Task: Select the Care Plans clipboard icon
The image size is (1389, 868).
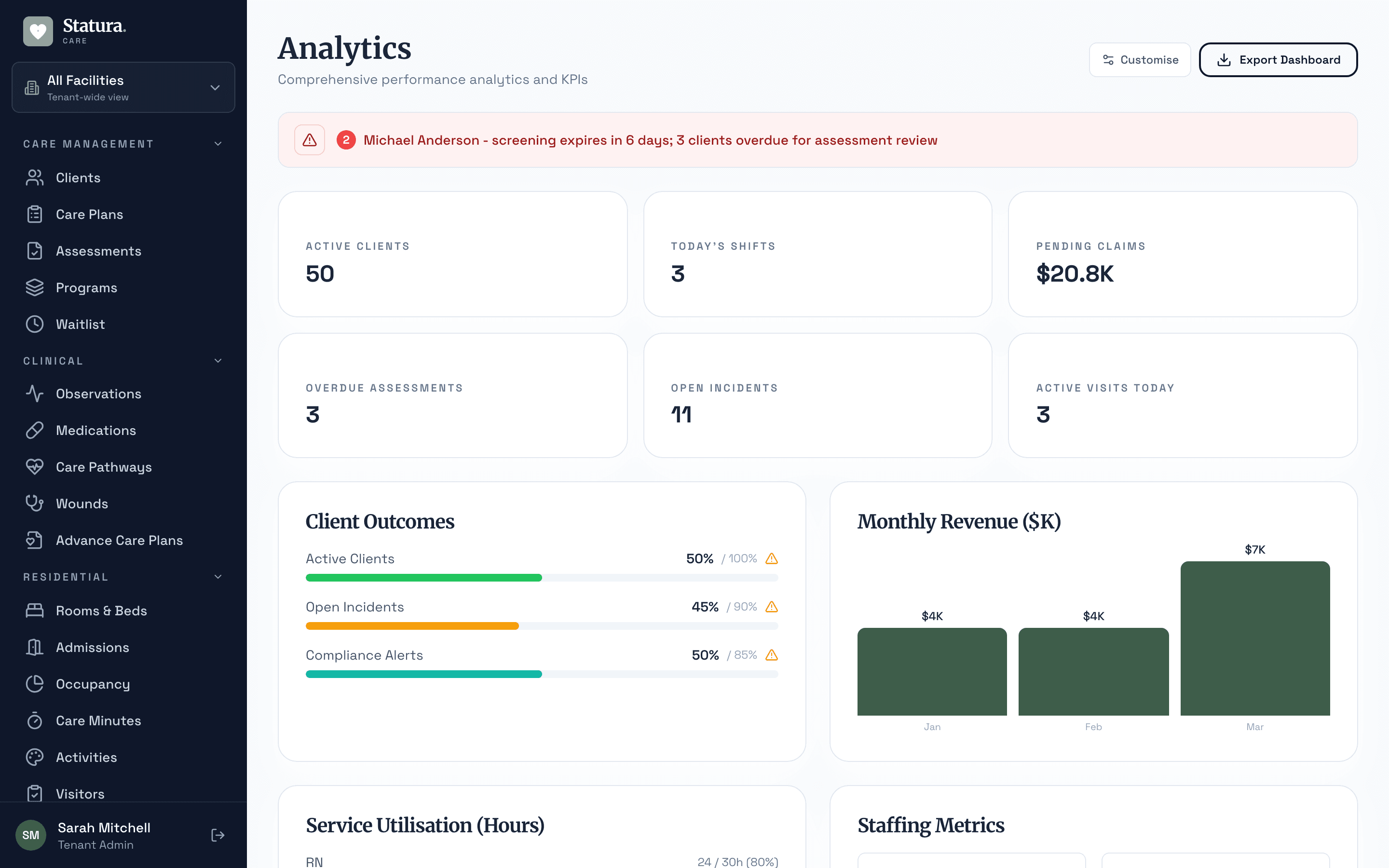Action: click(34, 214)
